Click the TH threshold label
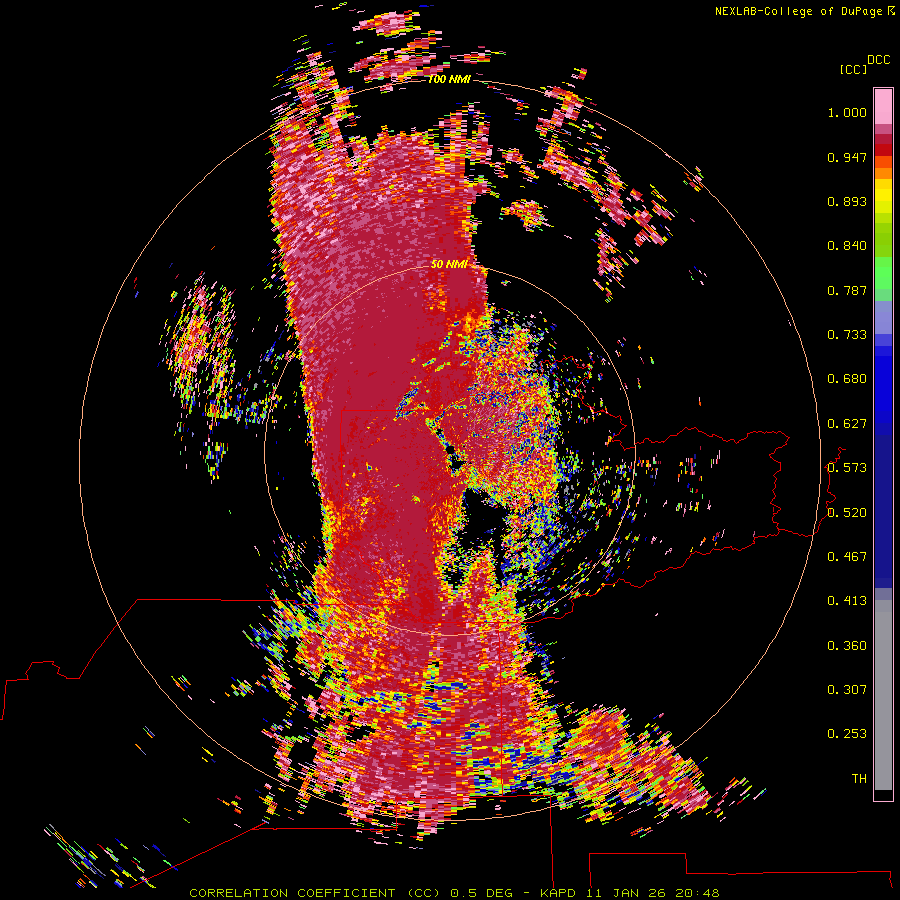900x900 pixels. [859, 779]
